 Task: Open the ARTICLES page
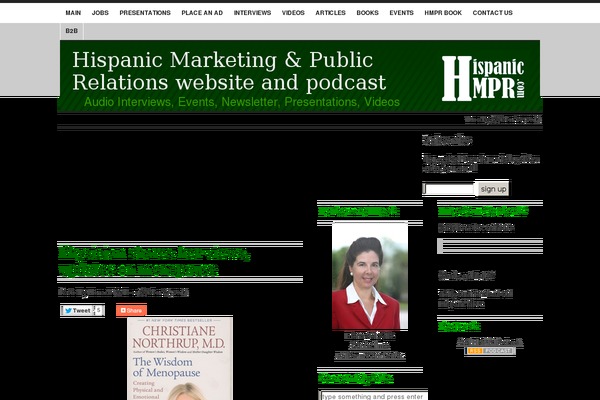(330, 13)
